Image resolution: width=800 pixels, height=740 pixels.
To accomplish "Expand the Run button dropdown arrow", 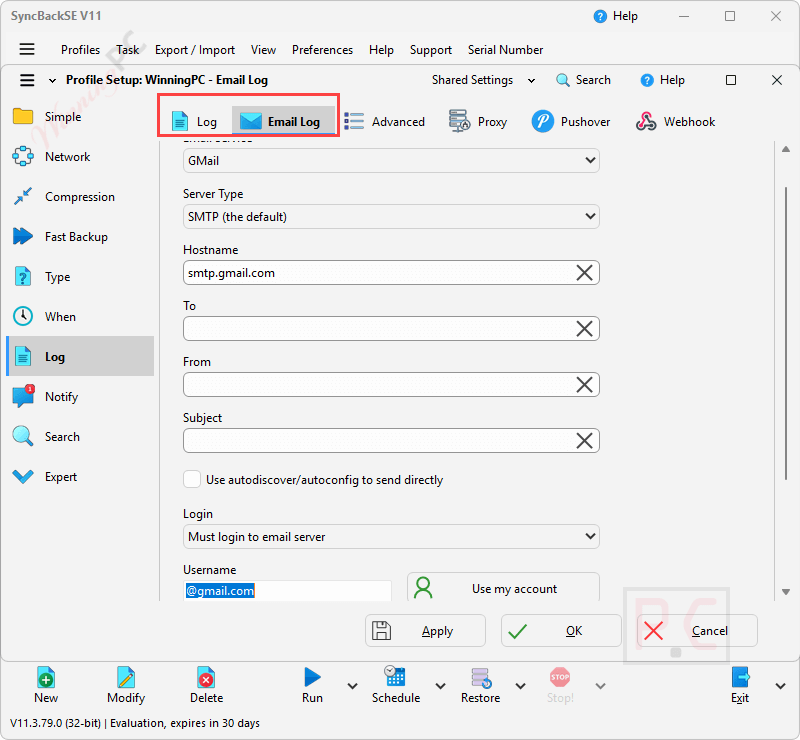I will 352,686.
